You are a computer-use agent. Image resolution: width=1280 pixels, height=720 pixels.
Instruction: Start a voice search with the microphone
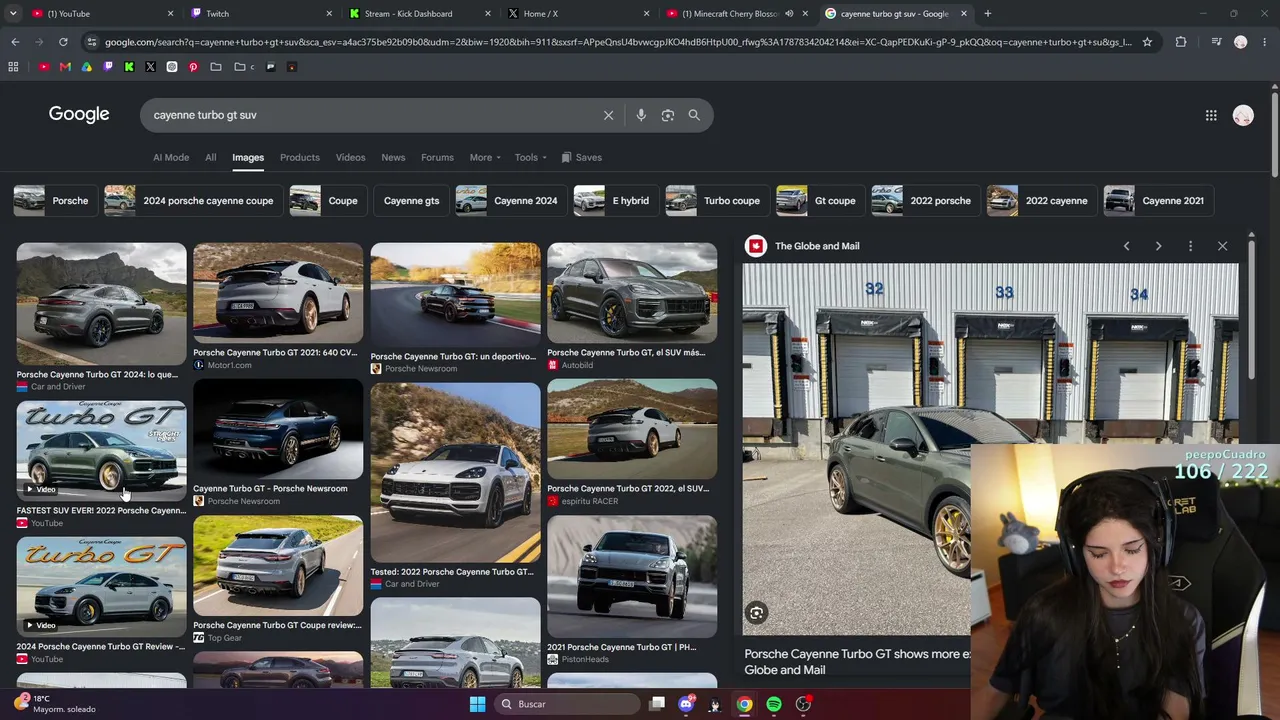click(x=641, y=115)
